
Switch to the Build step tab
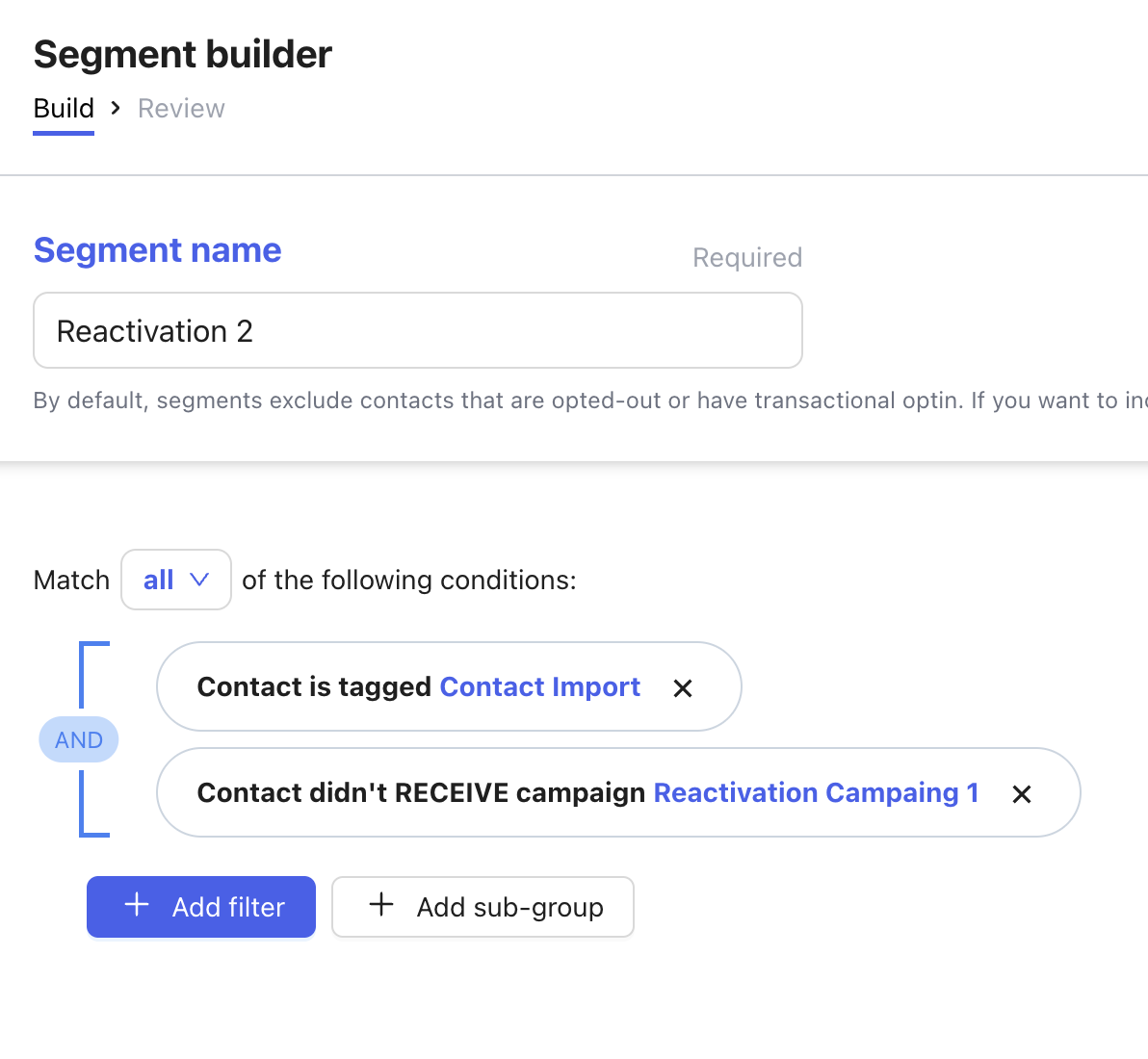(x=64, y=108)
